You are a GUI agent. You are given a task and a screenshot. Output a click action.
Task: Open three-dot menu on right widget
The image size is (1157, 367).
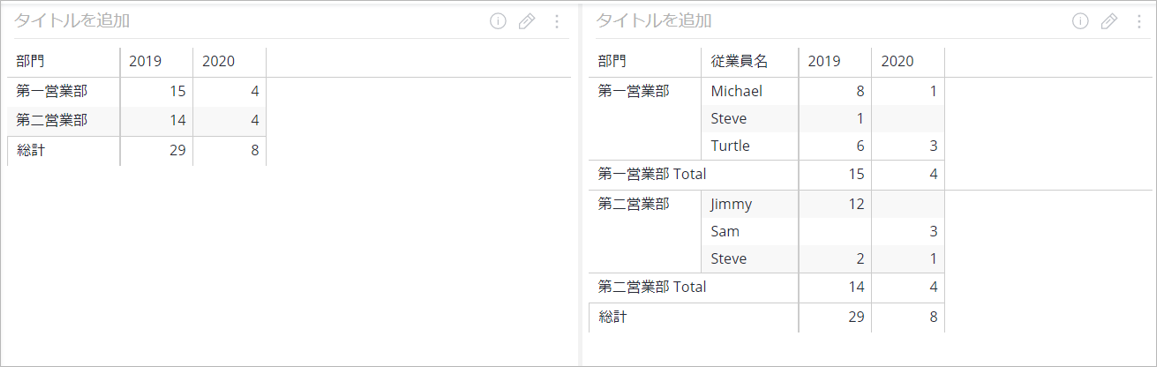1139,21
